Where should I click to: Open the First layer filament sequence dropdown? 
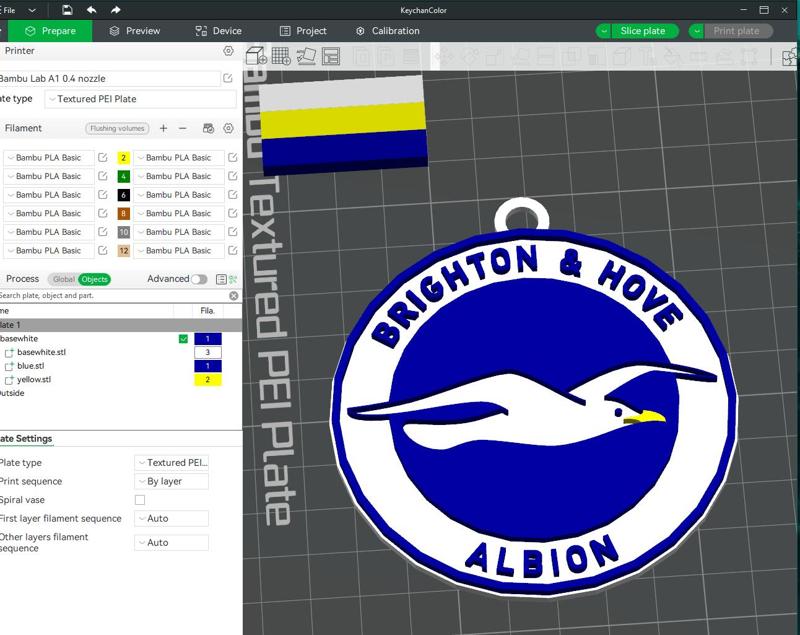(x=170, y=518)
